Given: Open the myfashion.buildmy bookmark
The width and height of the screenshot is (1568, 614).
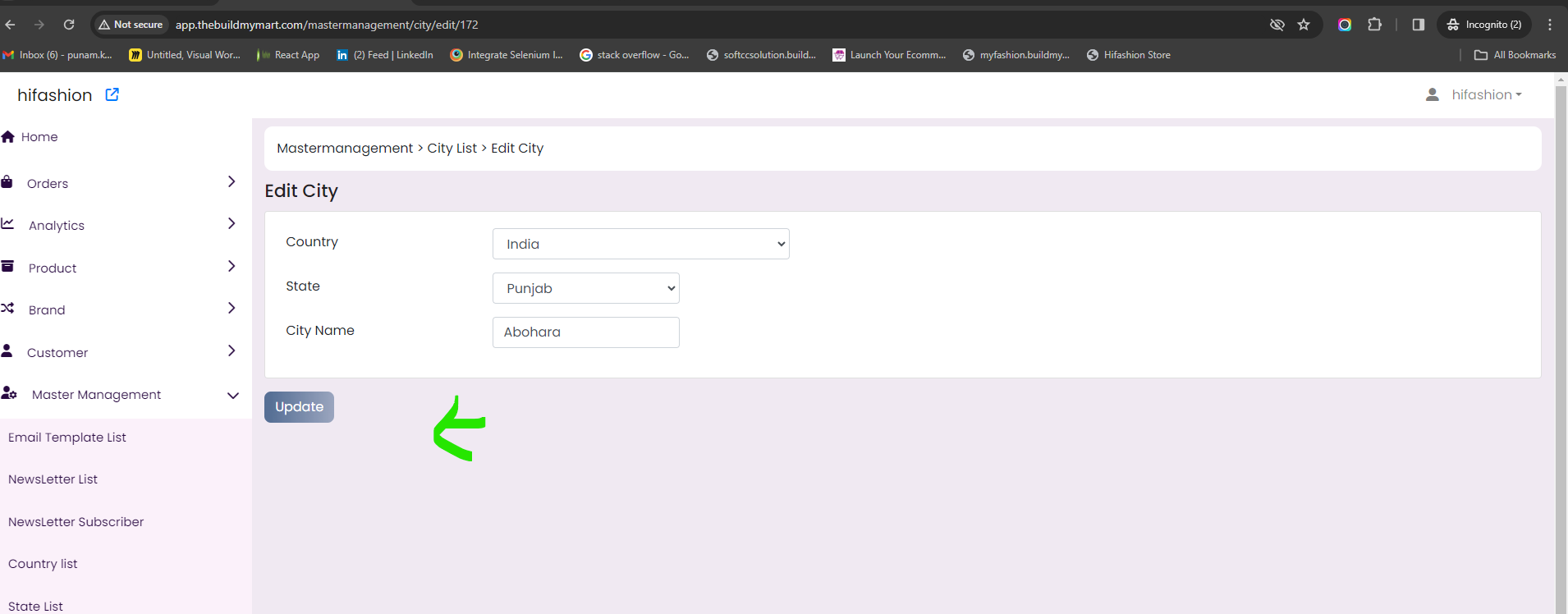Looking at the screenshot, I should tap(1016, 55).
